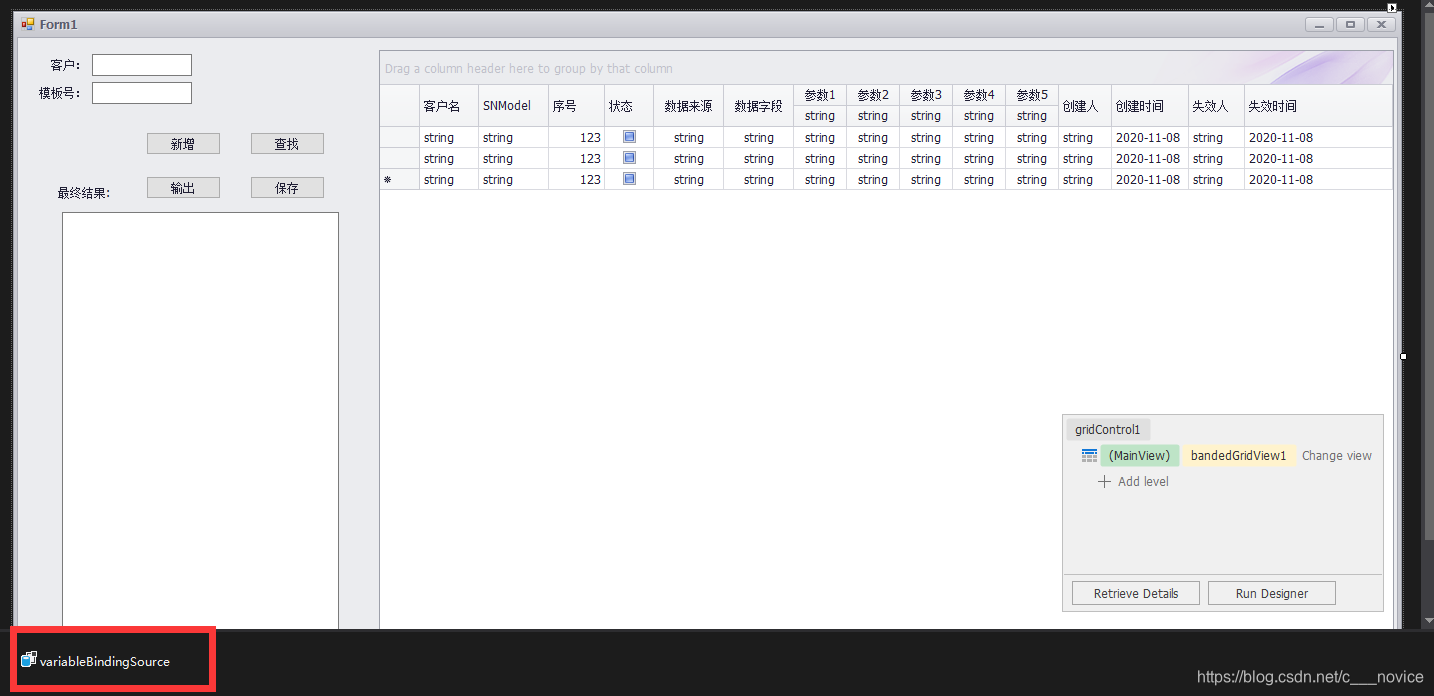
Task: Click the 失效人 column header
Action: click(1217, 106)
